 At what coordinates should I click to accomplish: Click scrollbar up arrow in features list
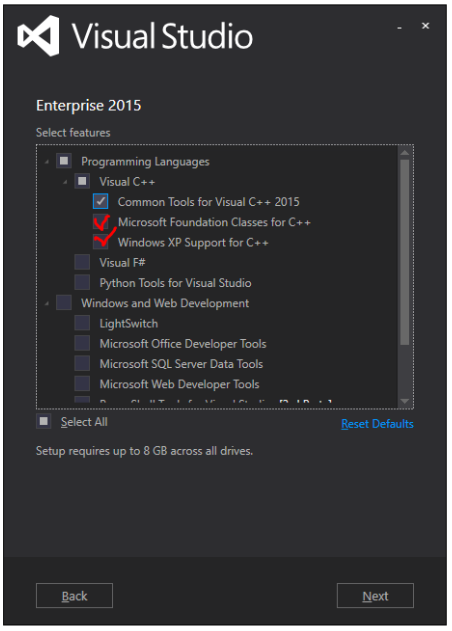(x=405, y=153)
